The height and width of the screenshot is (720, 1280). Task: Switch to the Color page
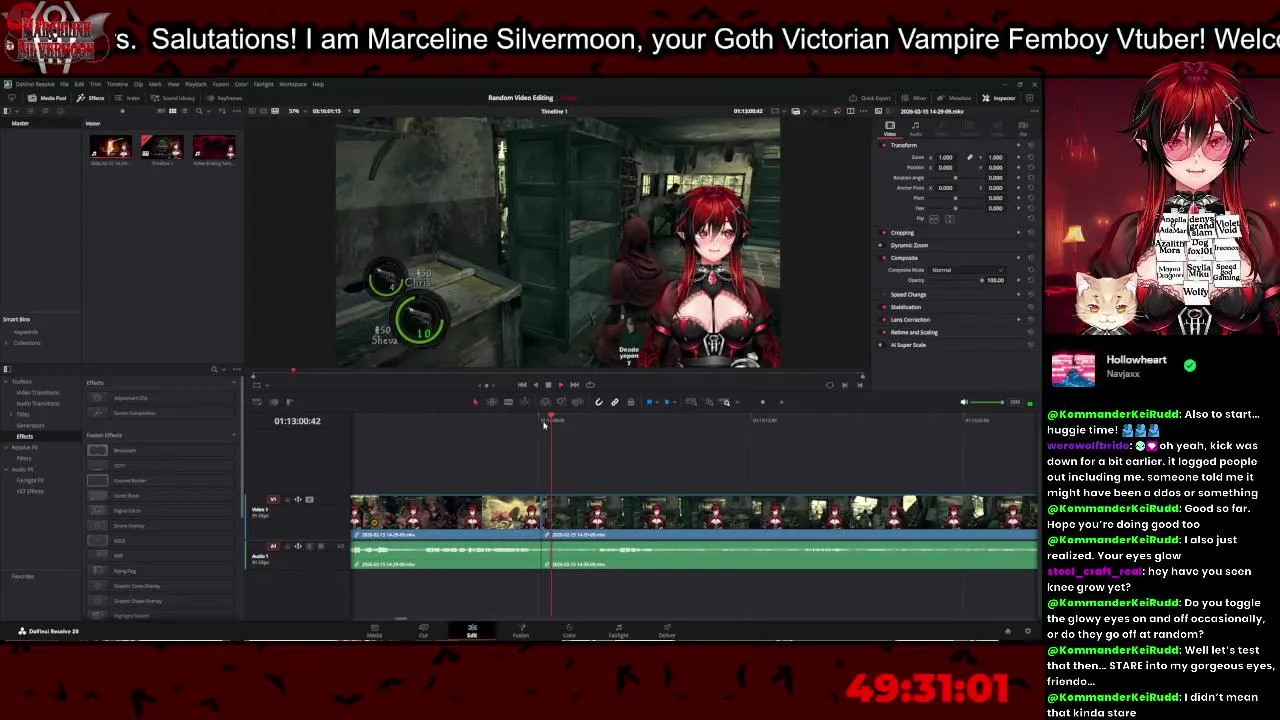(569, 632)
